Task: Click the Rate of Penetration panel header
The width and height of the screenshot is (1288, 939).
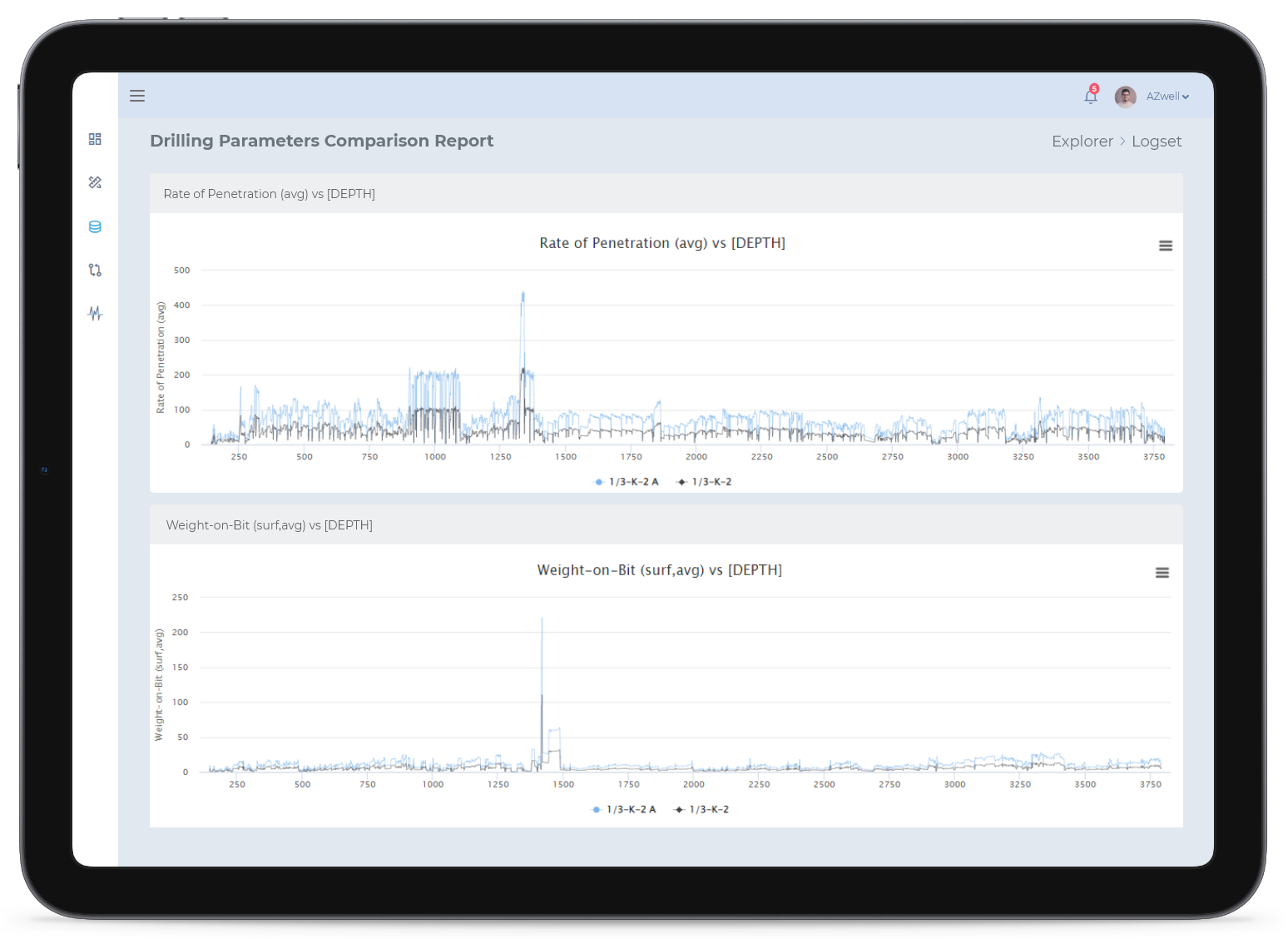Action: [x=270, y=194]
